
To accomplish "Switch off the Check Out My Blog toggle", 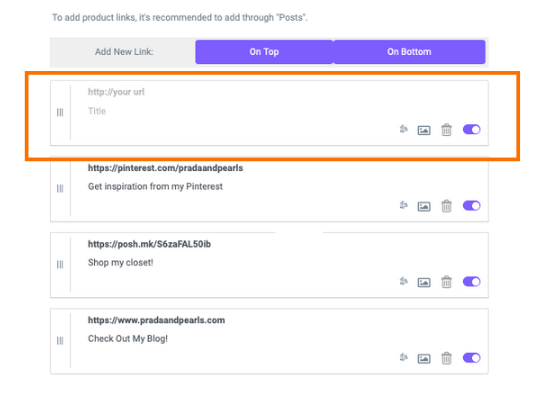I will click(471, 358).
